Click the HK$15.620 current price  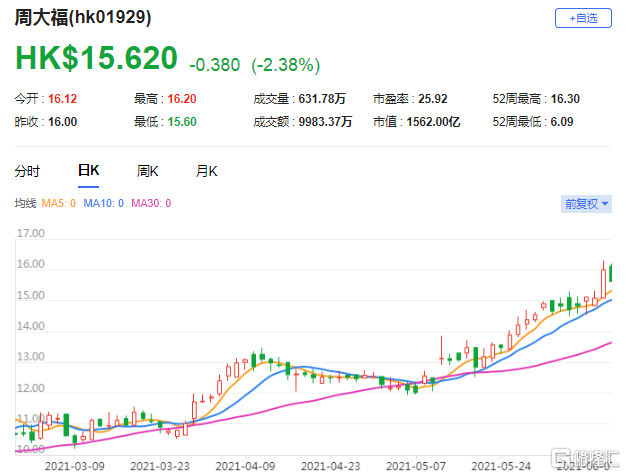(96, 60)
